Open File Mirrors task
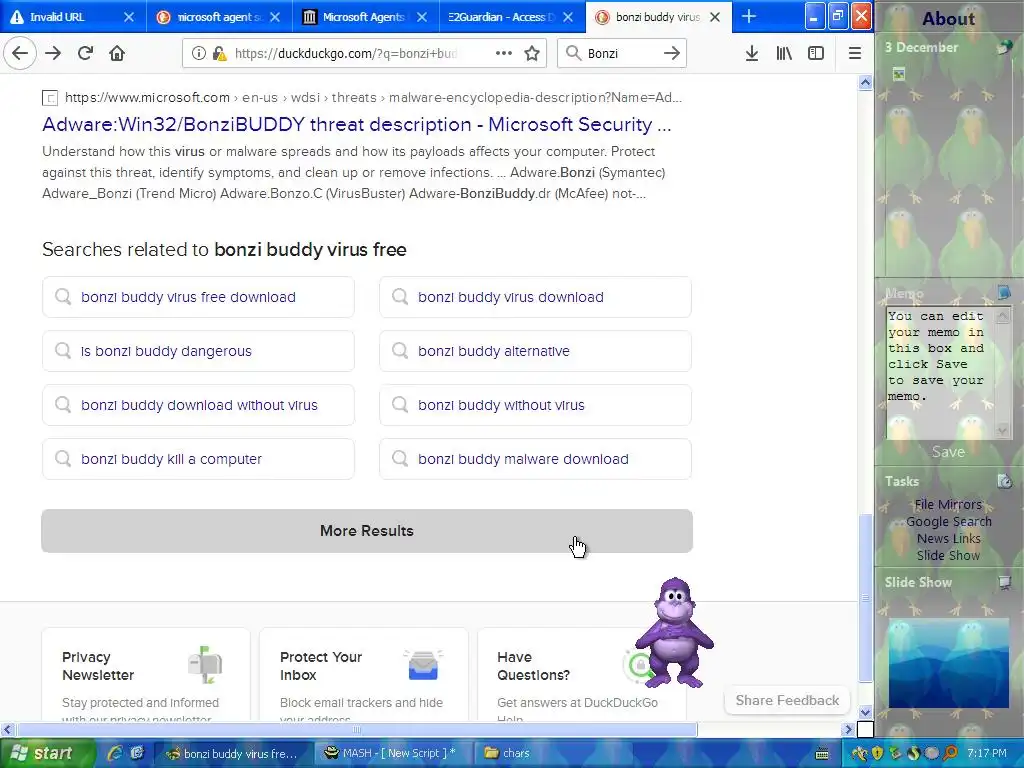The image size is (1024, 768). pos(948,504)
